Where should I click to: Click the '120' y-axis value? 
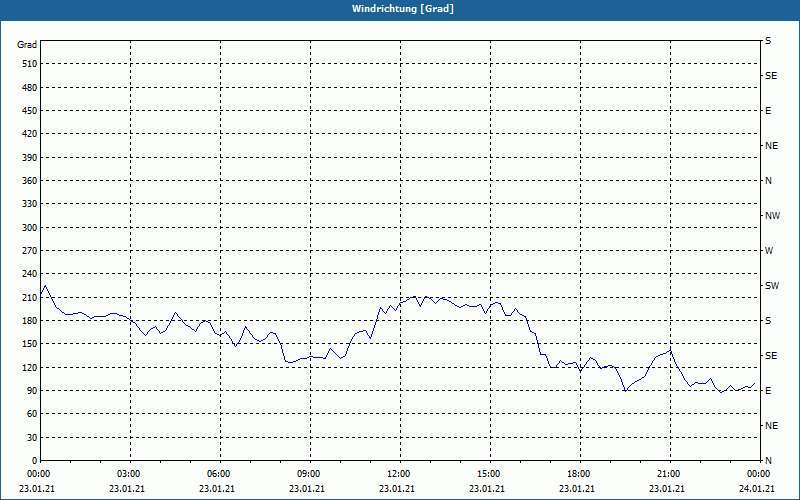[x=30, y=368]
